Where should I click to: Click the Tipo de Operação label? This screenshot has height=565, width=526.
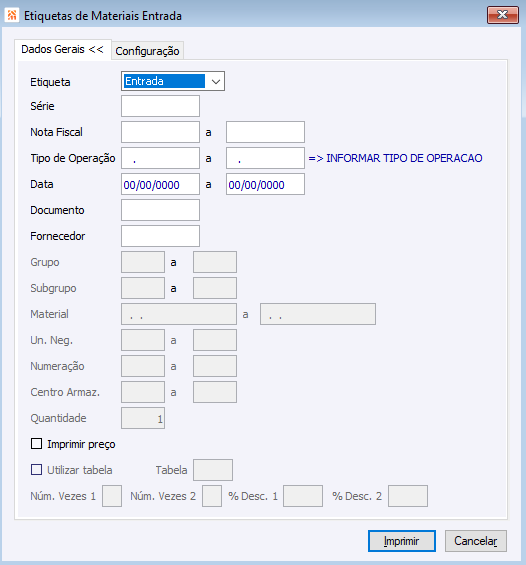pyautogui.click(x=73, y=158)
